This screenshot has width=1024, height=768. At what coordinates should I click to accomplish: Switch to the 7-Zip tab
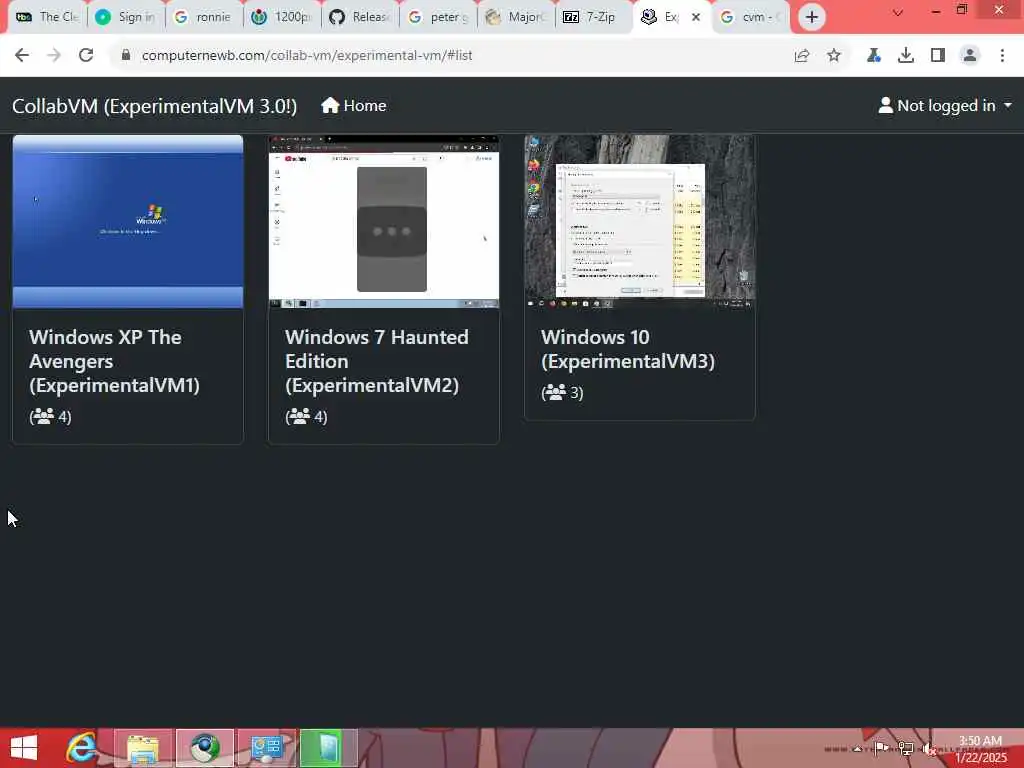coord(594,18)
